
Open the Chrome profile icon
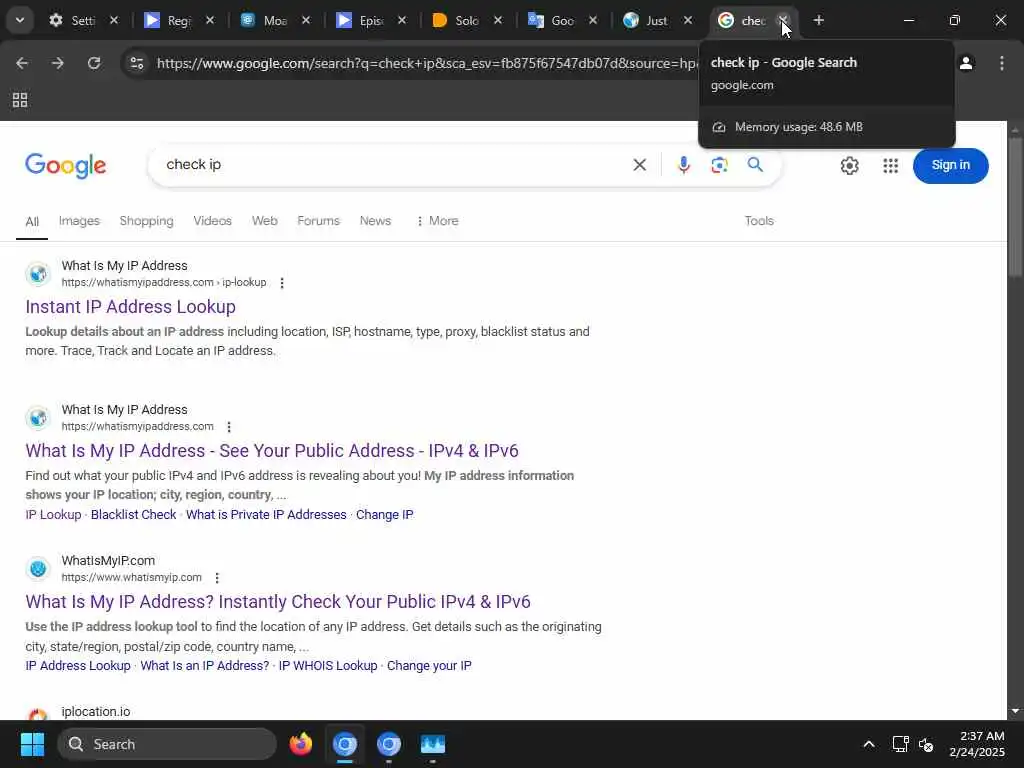pyautogui.click(x=966, y=63)
